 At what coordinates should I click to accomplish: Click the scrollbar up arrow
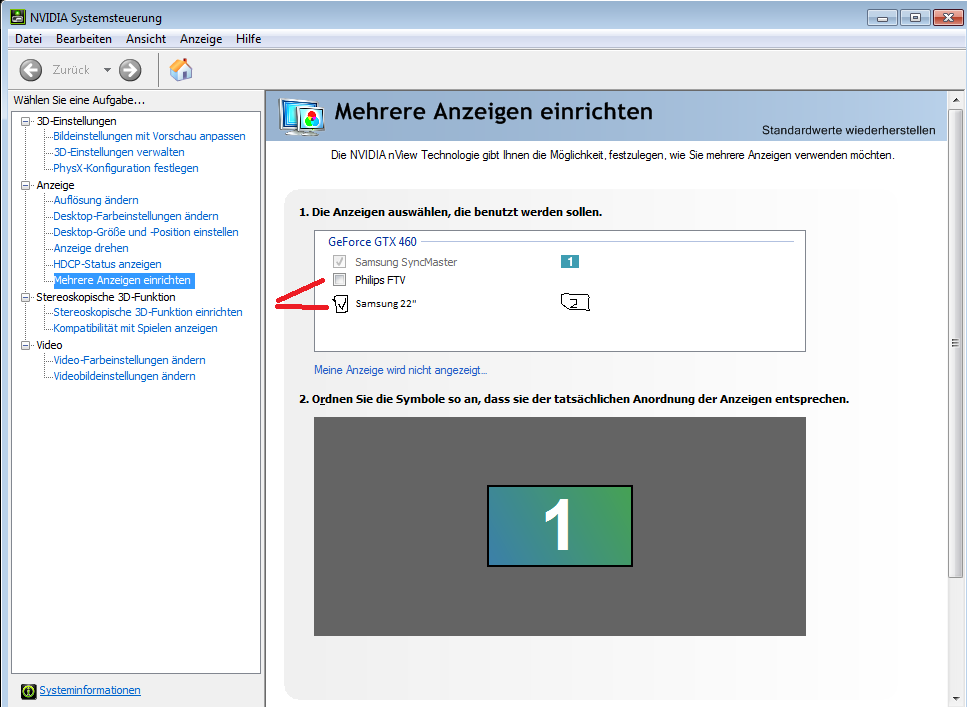point(955,99)
